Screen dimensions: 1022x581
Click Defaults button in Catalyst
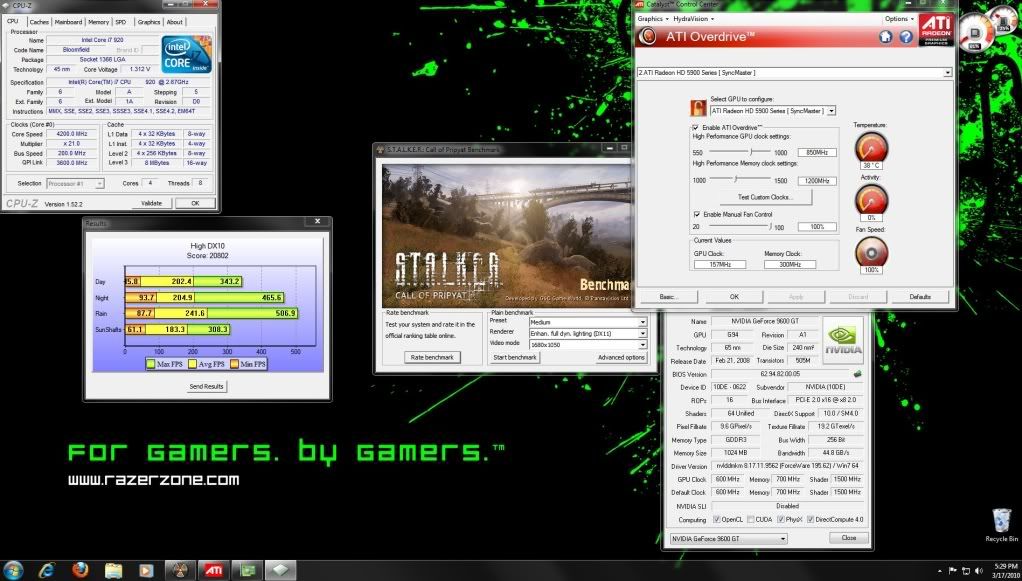(x=920, y=297)
